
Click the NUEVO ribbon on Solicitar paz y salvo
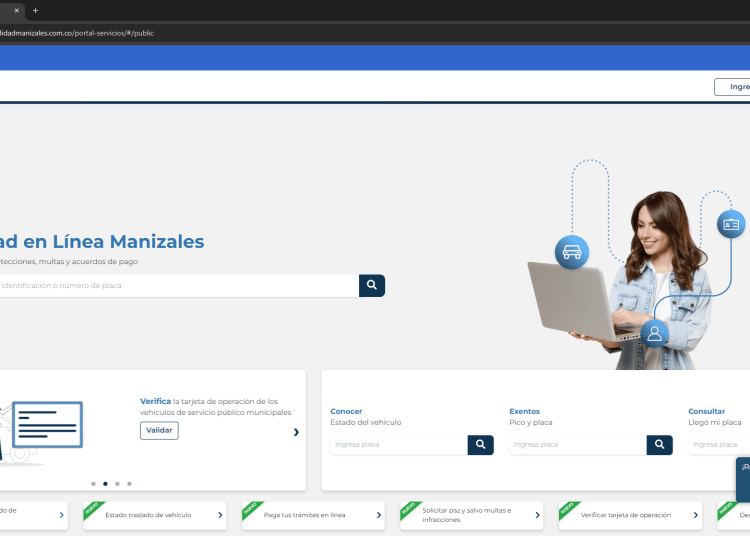point(409,509)
